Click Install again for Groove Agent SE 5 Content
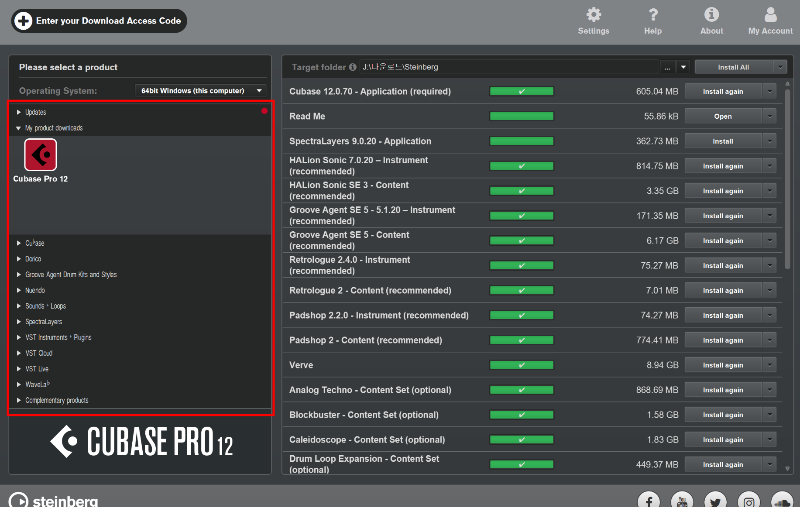This screenshot has height=507, width=800. point(723,241)
